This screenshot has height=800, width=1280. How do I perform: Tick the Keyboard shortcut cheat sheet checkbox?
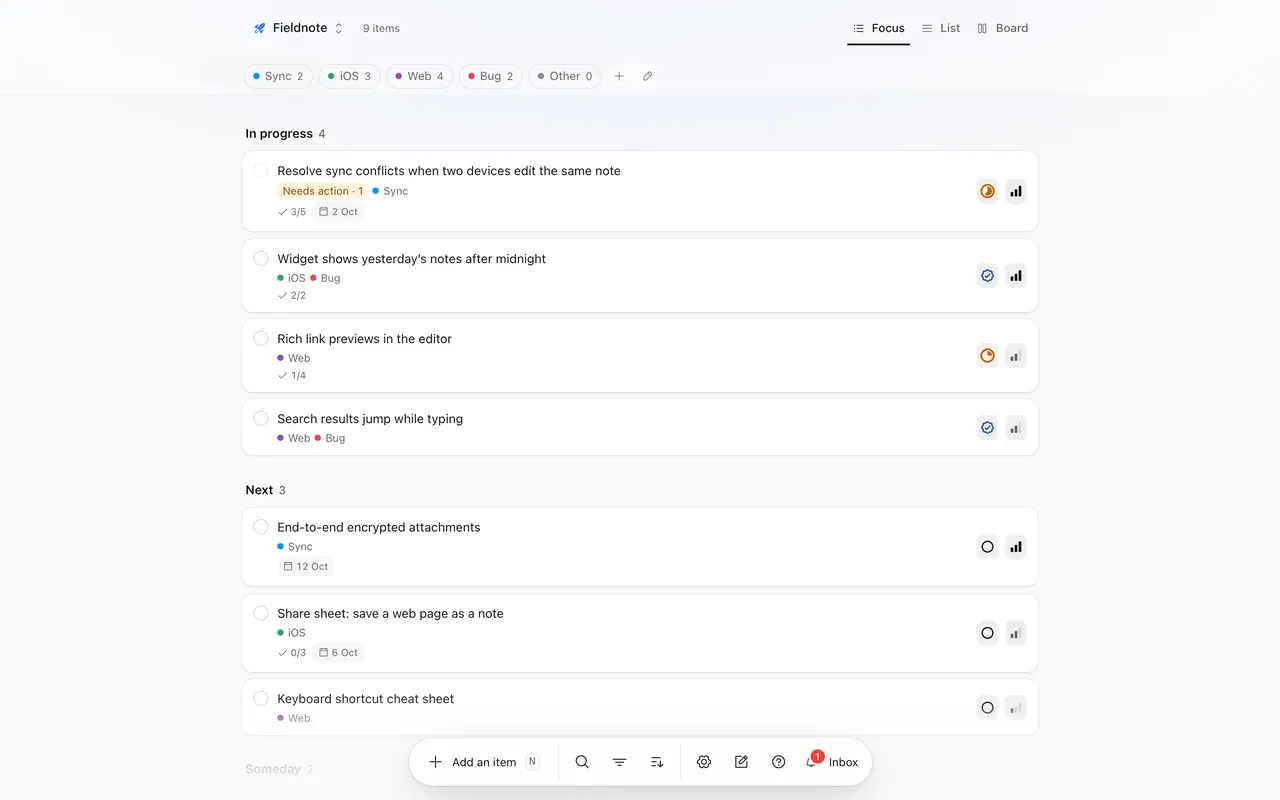tap(261, 698)
